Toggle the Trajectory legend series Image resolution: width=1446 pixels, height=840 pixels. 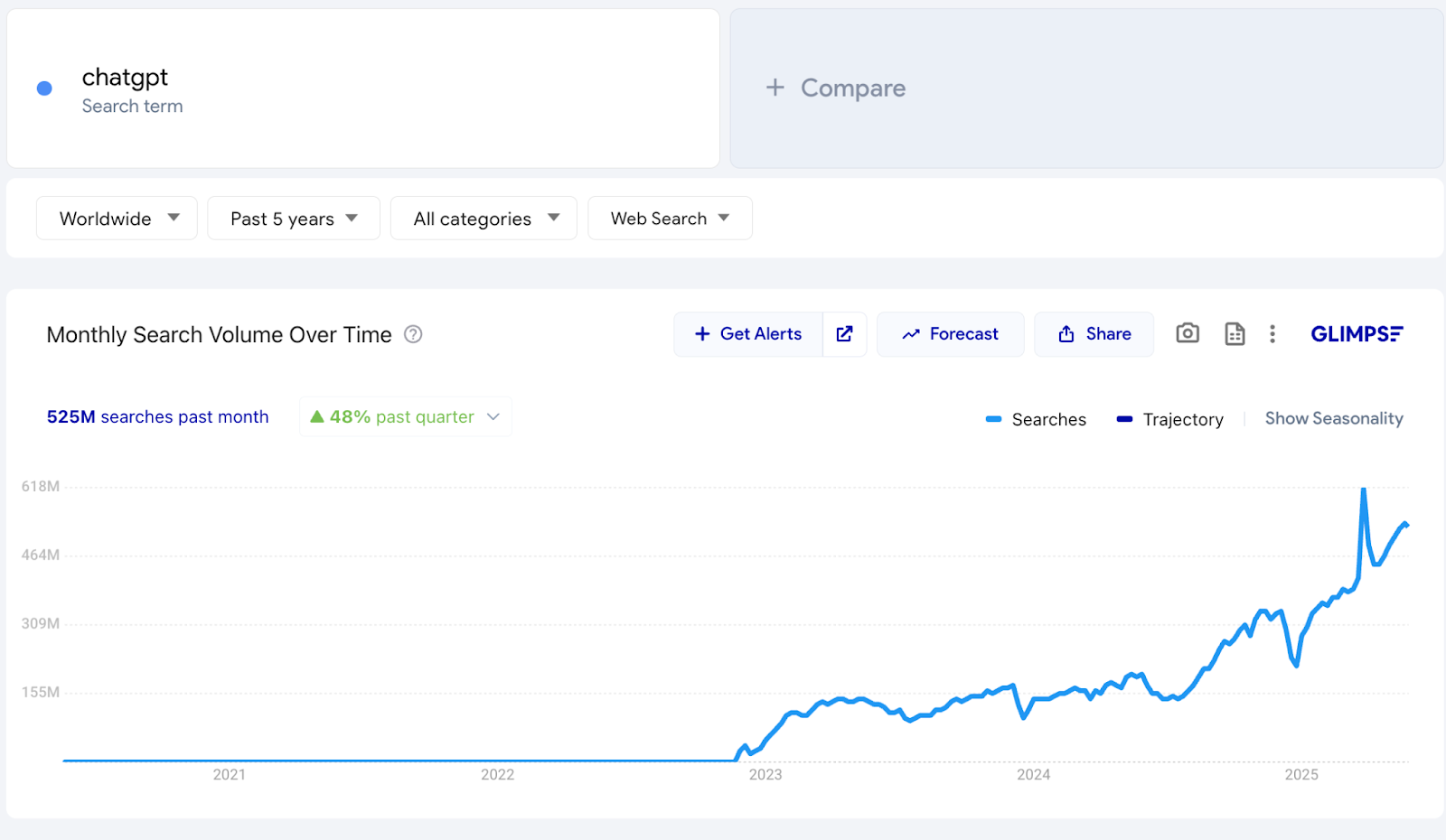point(1169,419)
